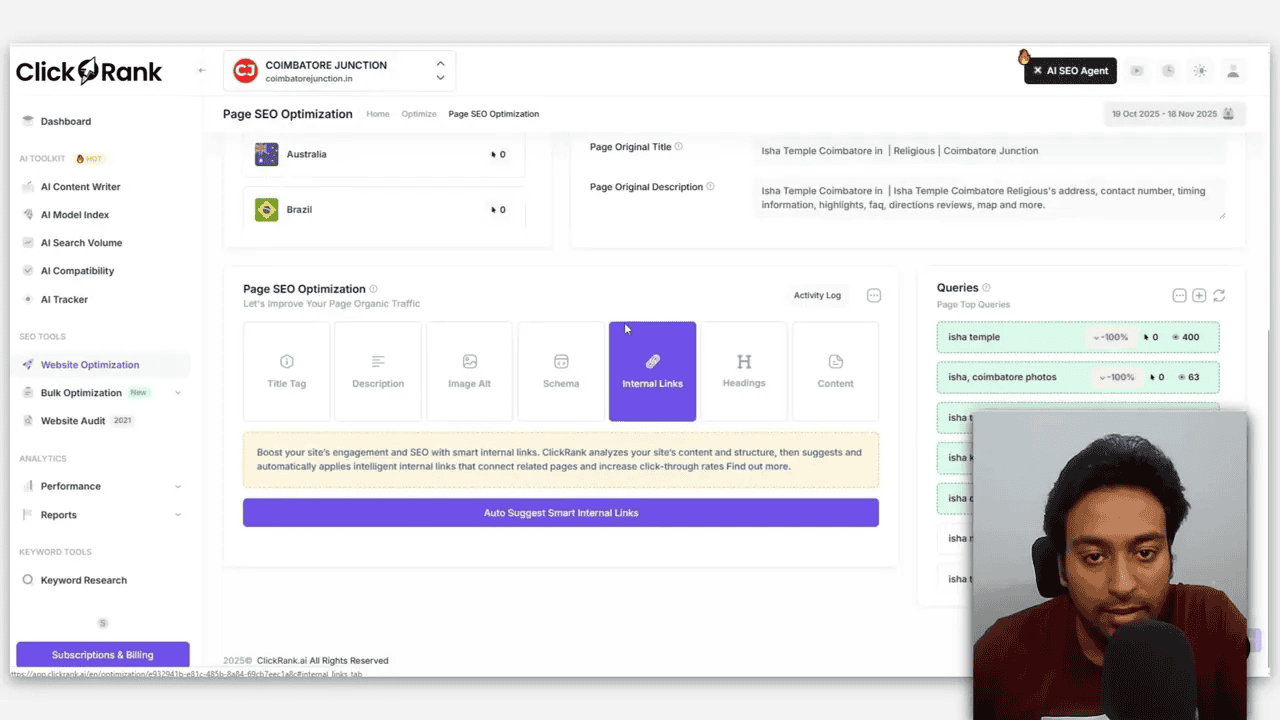Click Auto Suggest Smart Internal Links
1280x720 pixels.
(x=560, y=512)
